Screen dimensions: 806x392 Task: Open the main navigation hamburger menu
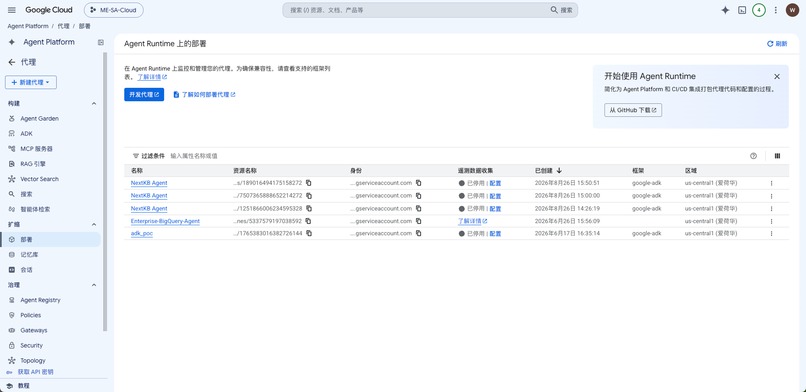coord(12,10)
